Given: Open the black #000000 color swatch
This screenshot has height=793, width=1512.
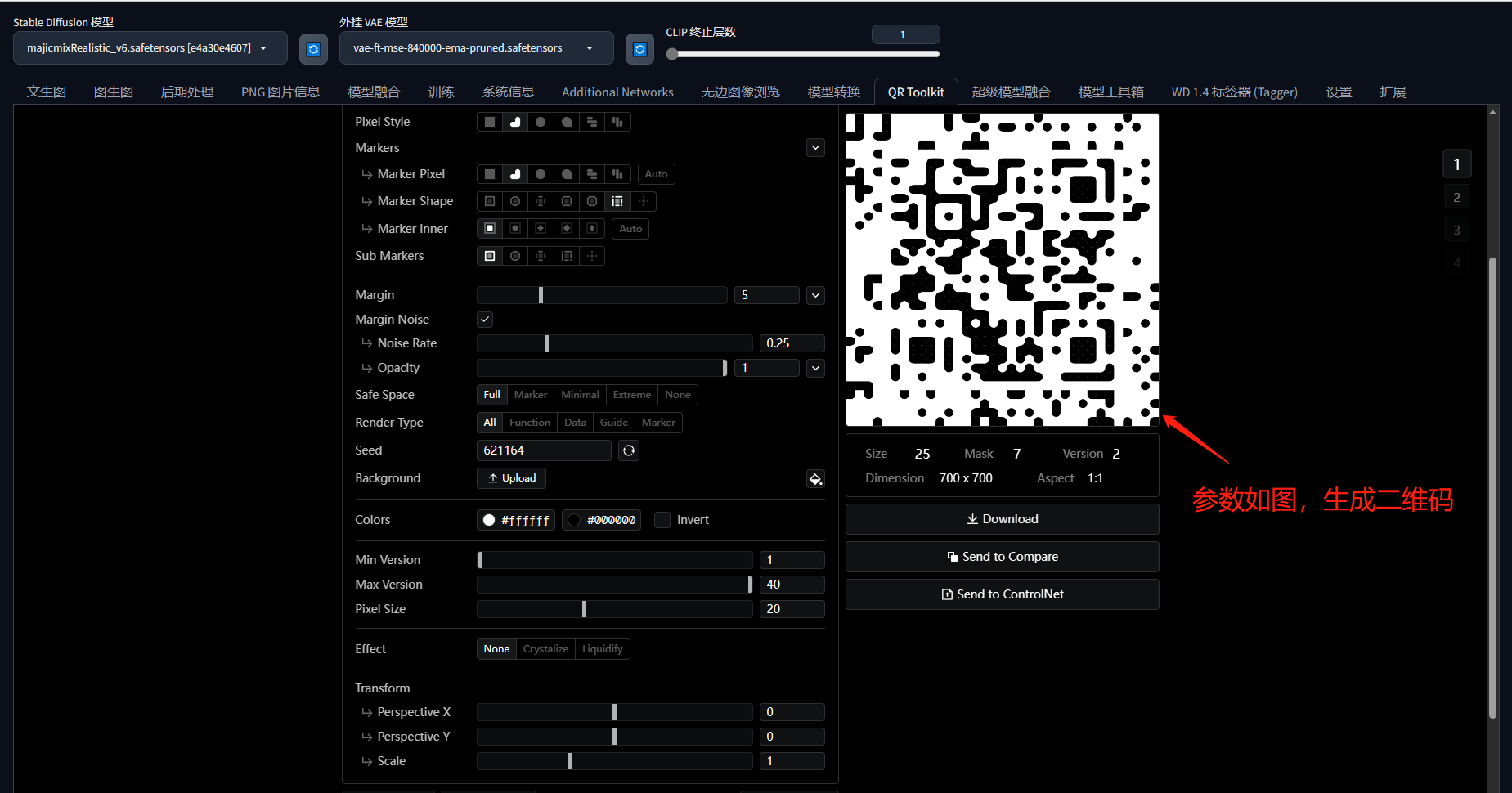Looking at the screenshot, I should pos(601,520).
